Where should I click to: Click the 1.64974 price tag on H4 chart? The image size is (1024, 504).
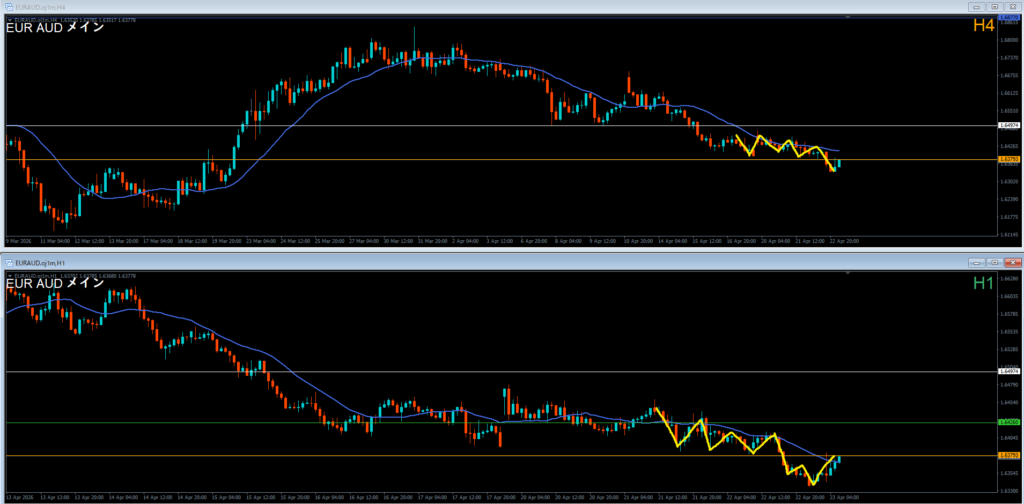pos(1009,126)
